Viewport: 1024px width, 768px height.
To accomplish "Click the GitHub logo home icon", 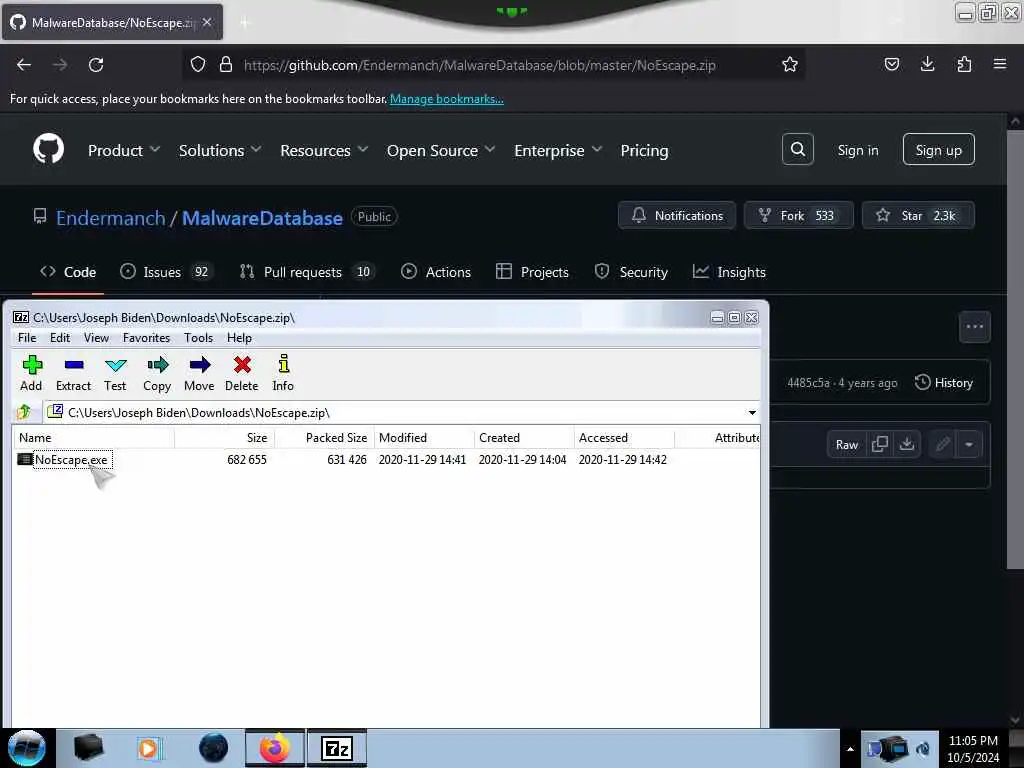I will pyautogui.click(x=48, y=150).
